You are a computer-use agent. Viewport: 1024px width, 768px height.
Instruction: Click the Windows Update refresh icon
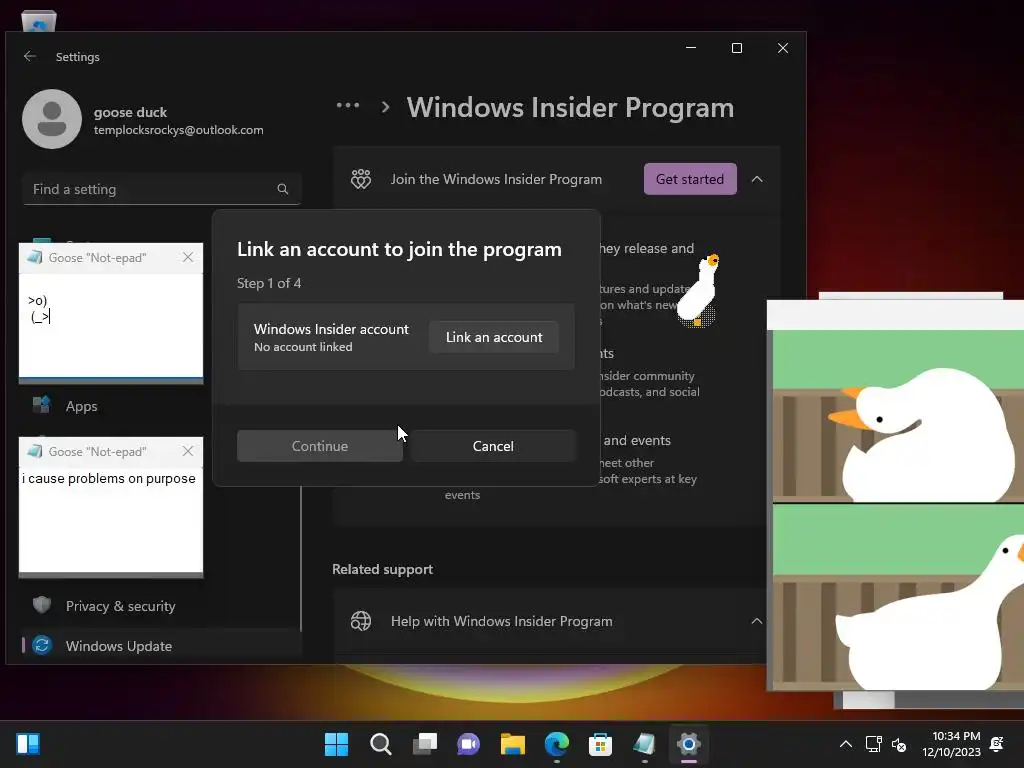coord(42,645)
